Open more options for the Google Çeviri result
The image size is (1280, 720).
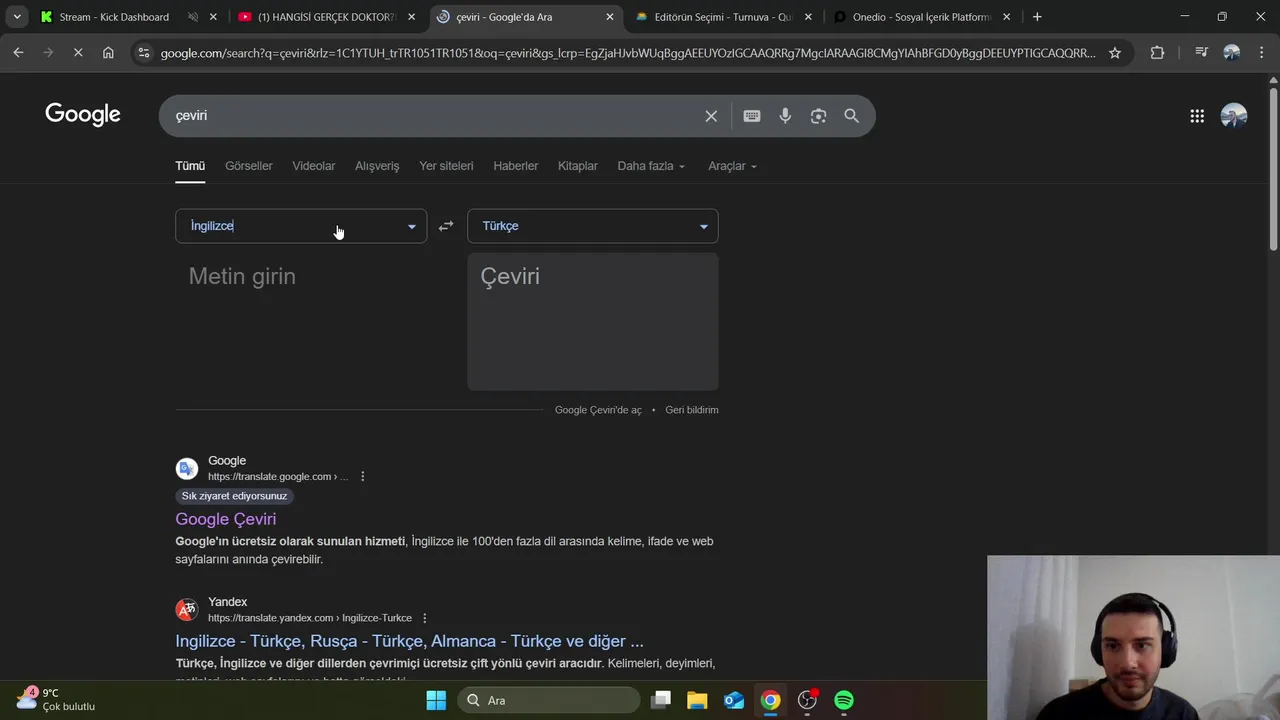[363, 477]
